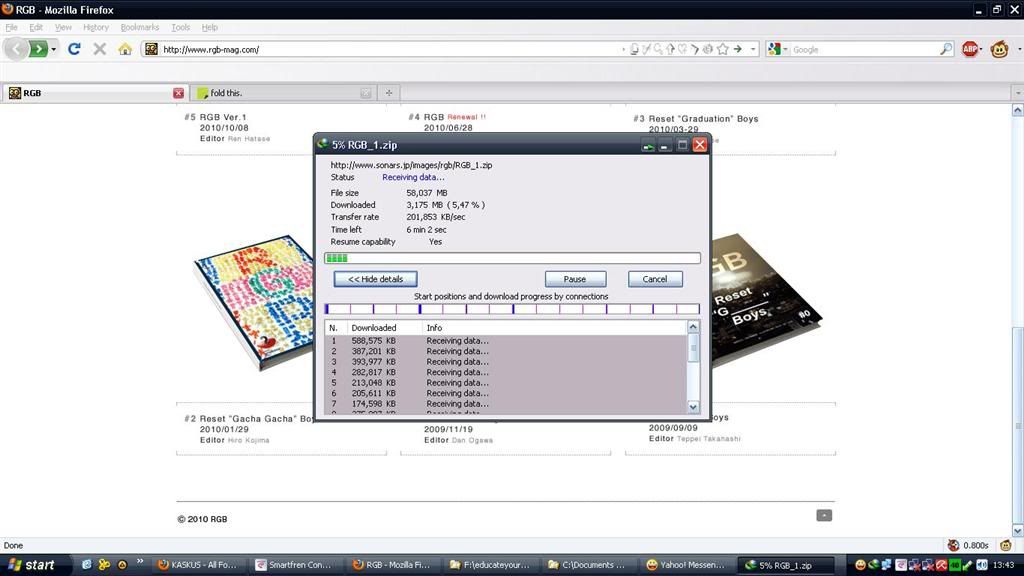Go to the home page icon
The height and width of the screenshot is (576, 1024).
125,49
